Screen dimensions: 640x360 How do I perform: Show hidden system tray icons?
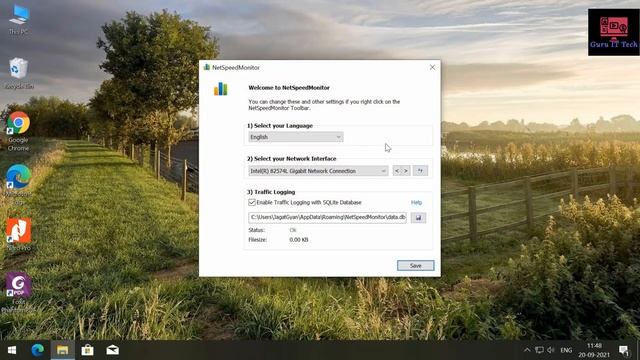527,350
